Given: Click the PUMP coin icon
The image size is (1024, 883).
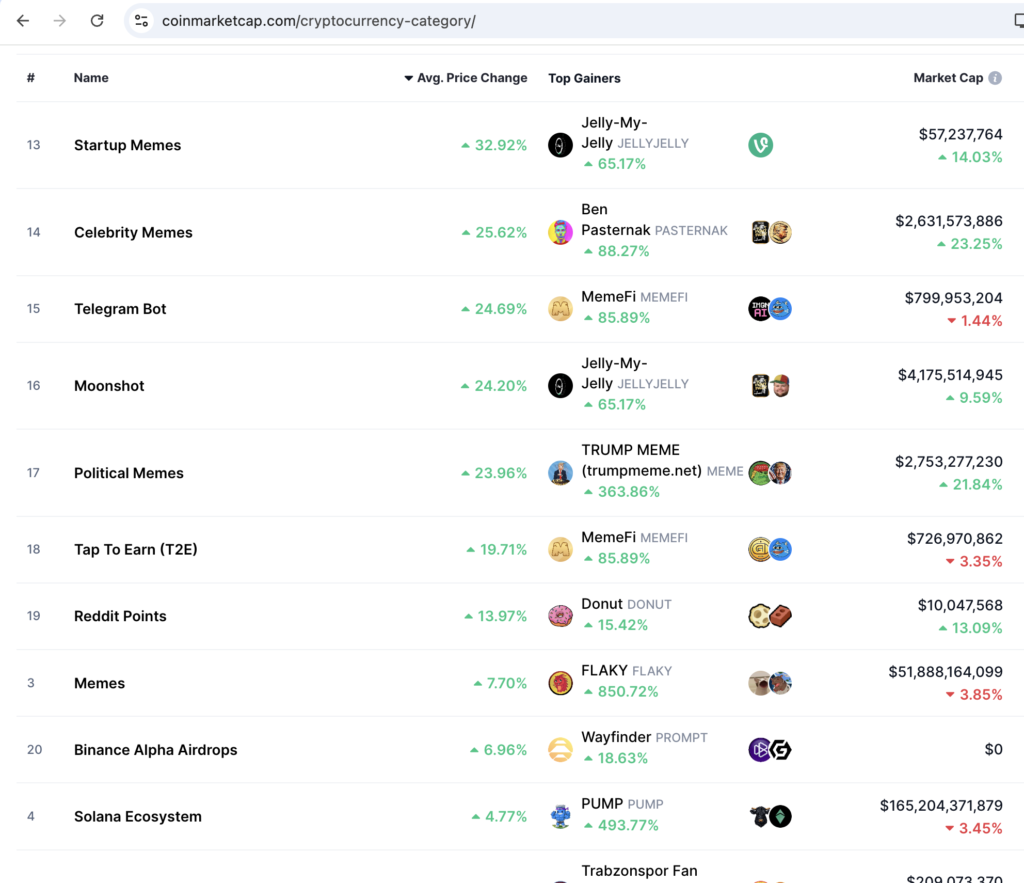Looking at the screenshot, I should coord(560,816).
